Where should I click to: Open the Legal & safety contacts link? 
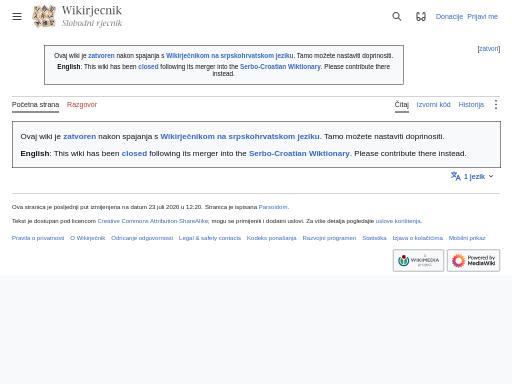(210, 238)
